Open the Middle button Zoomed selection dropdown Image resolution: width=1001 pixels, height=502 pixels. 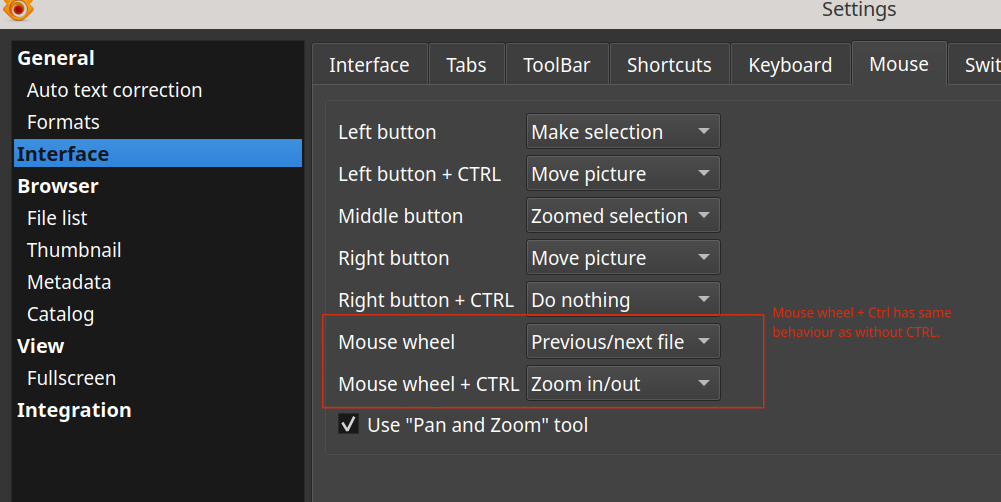coord(622,216)
